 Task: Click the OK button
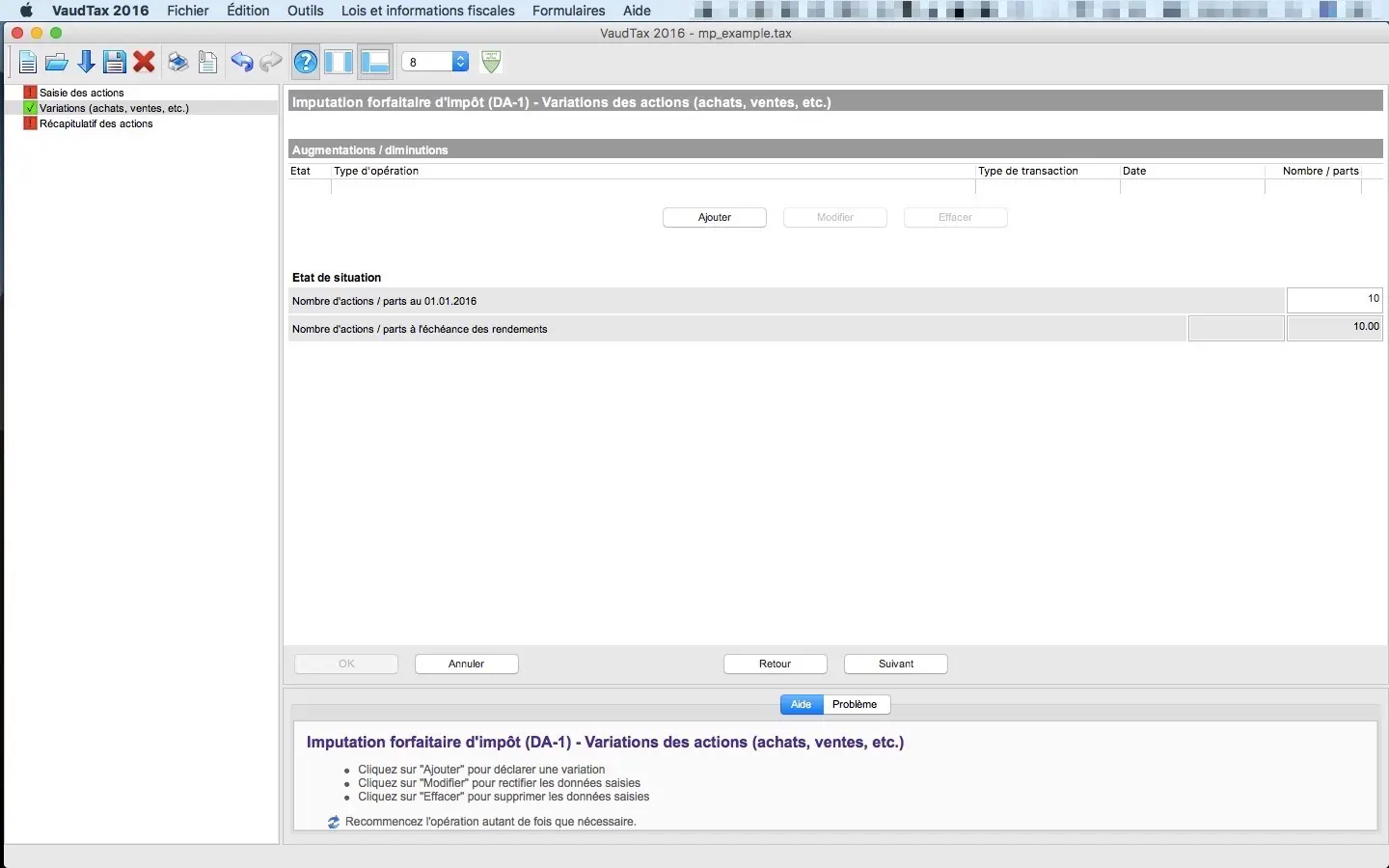[x=346, y=664]
